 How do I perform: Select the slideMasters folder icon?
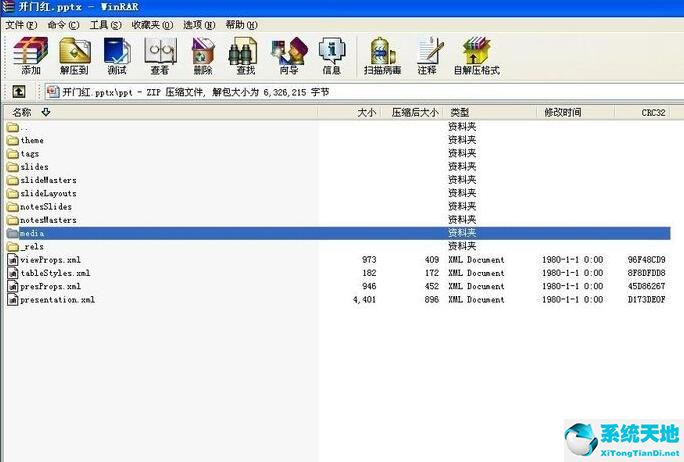pyautogui.click(x=13, y=180)
